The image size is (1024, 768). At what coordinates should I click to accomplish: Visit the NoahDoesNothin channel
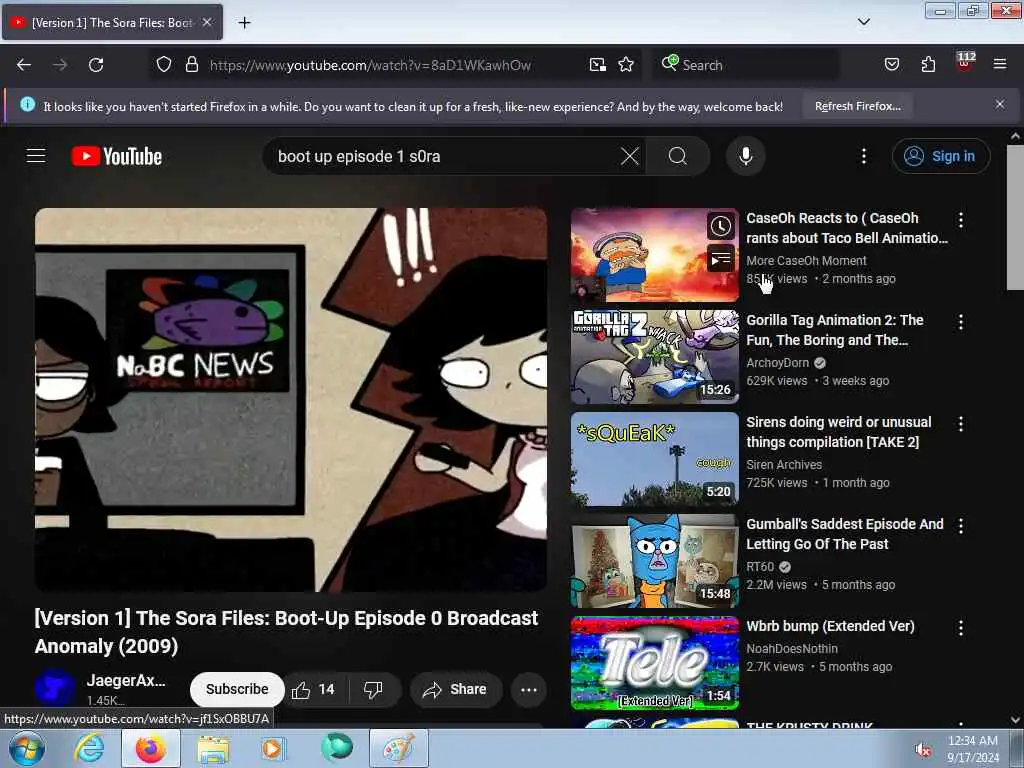(792, 648)
